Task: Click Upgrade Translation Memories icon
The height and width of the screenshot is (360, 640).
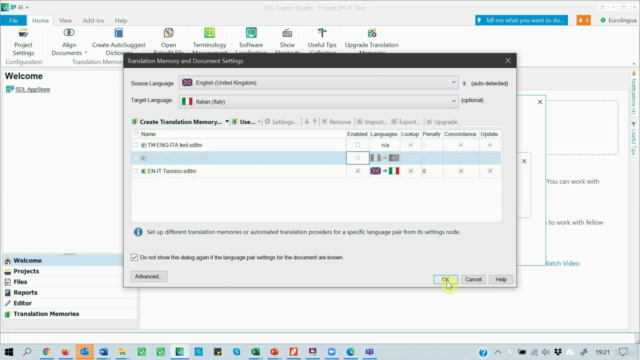Action: 371,33
